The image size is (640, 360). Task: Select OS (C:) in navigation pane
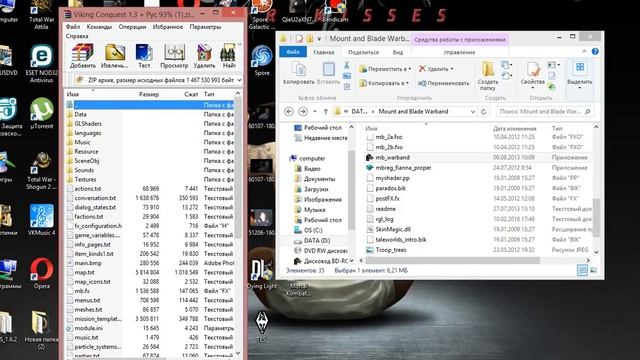point(313,230)
